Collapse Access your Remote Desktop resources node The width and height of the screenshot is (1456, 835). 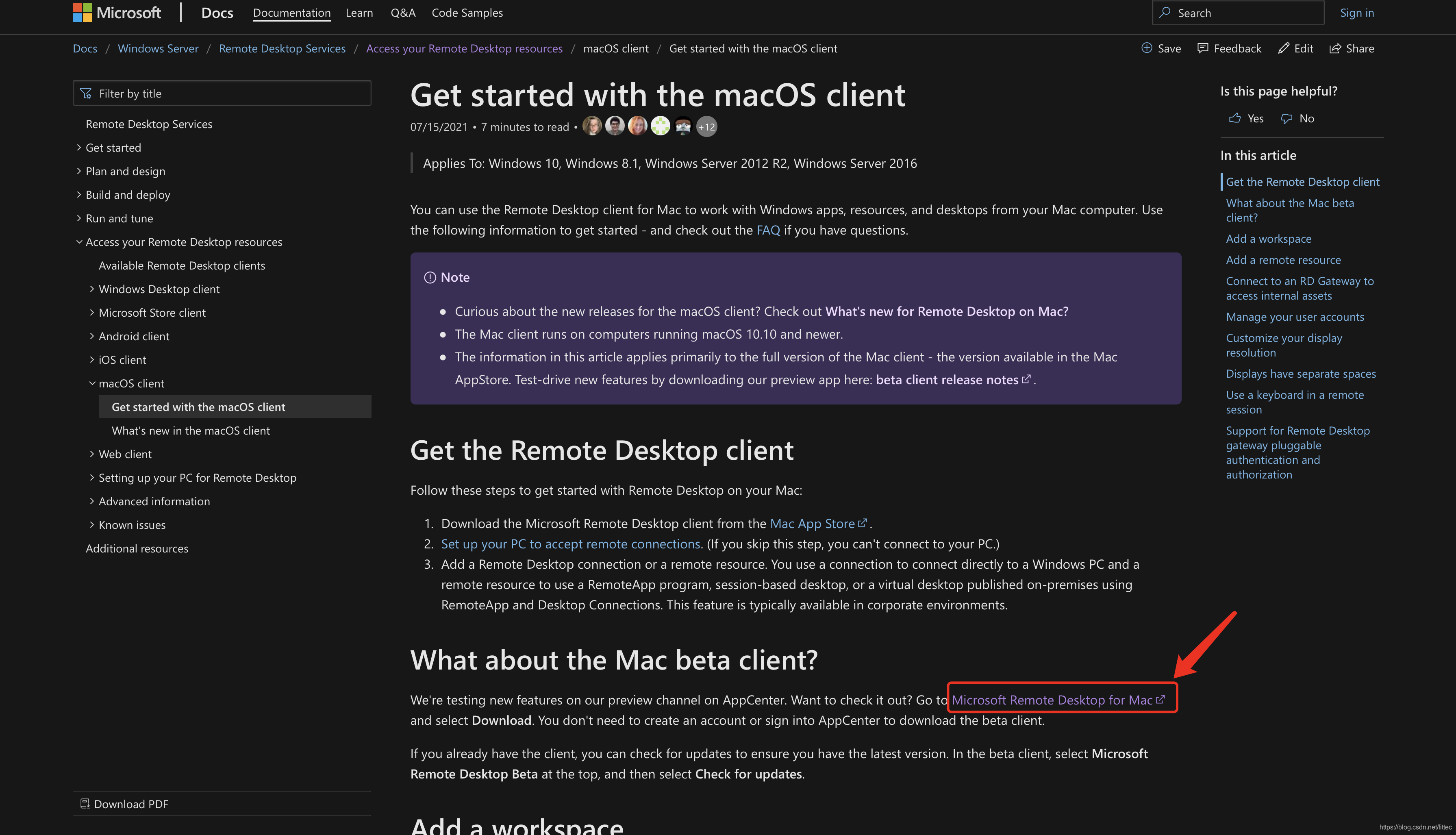coord(79,241)
